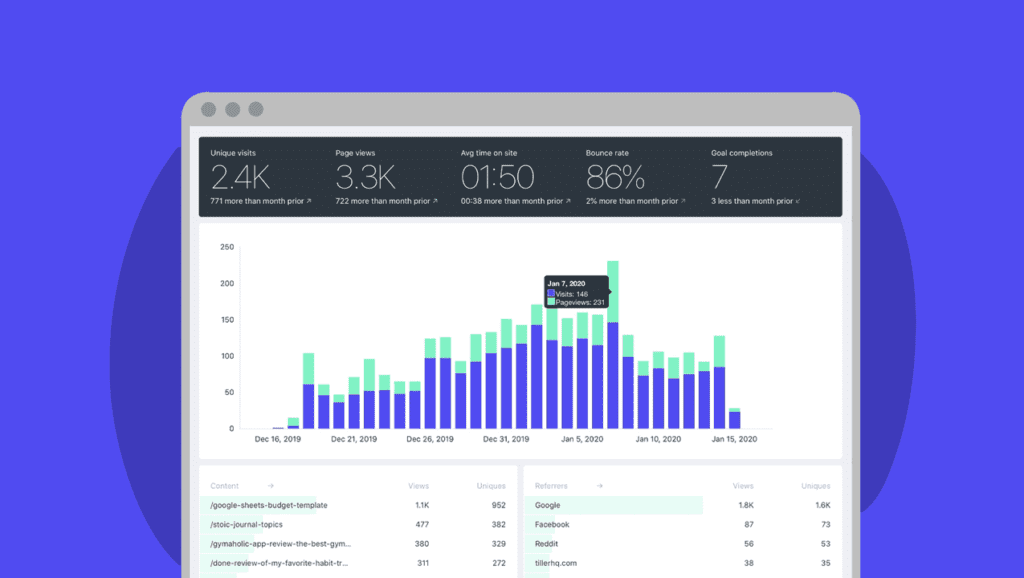
Task: Click the Bounce rate 86% value
Action: (615, 177)
